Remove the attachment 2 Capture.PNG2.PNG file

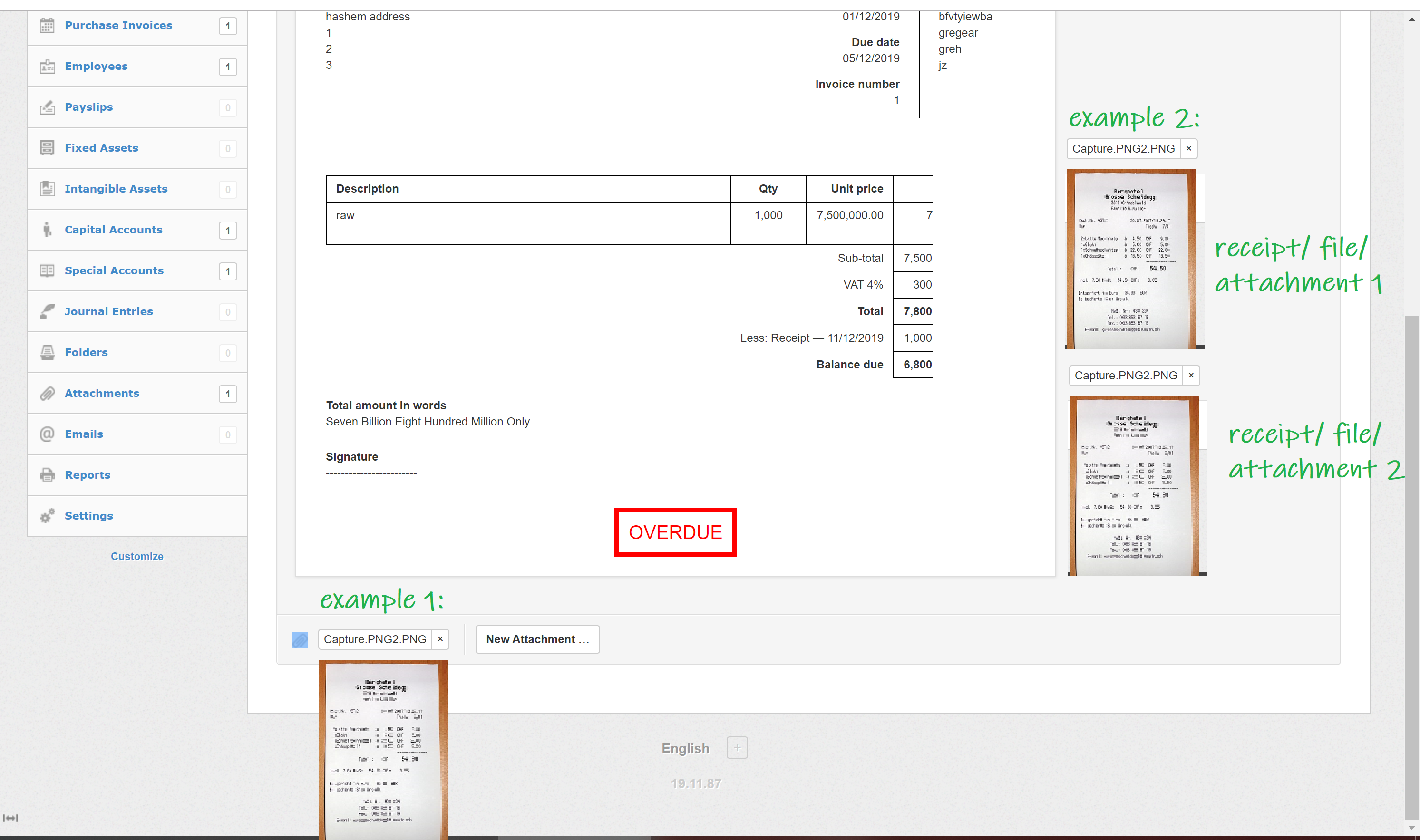tap(1191, 375)
